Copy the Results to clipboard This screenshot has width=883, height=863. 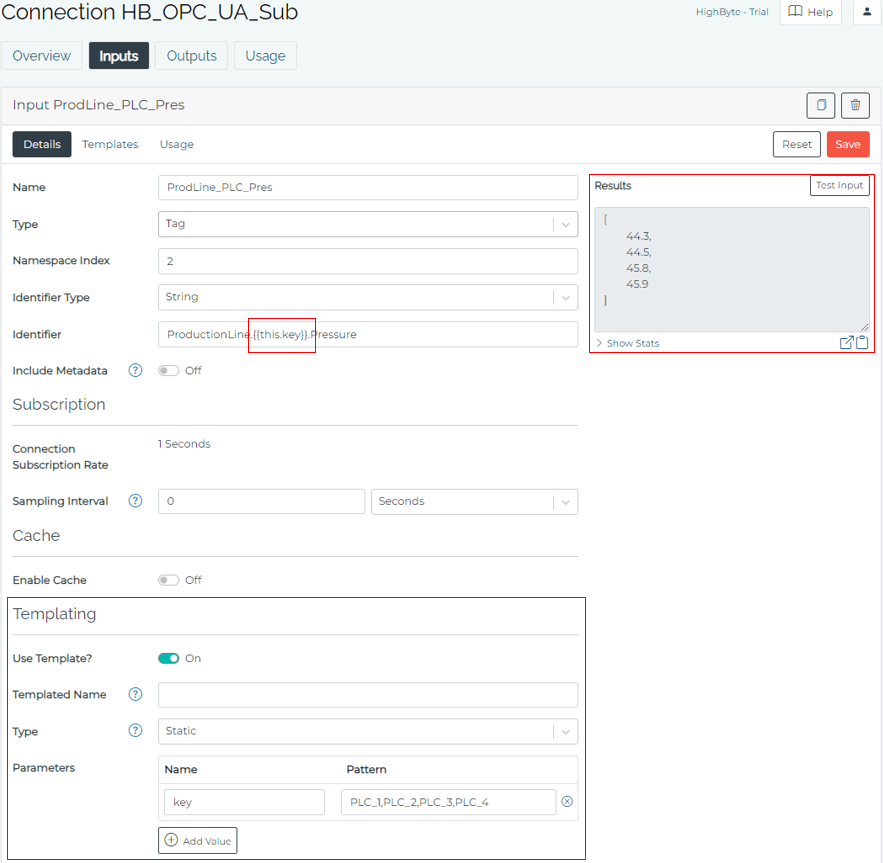click(x=861, y=342)
